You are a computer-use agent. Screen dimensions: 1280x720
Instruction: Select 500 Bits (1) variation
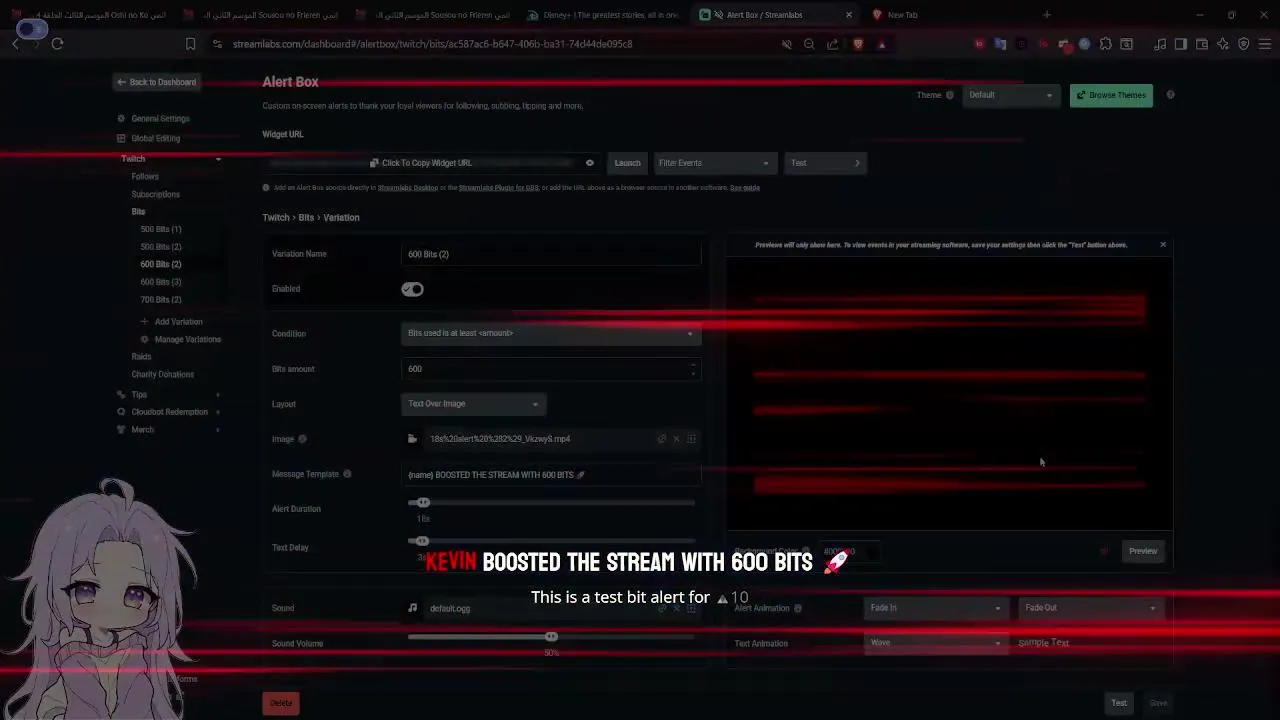point(161,229)
